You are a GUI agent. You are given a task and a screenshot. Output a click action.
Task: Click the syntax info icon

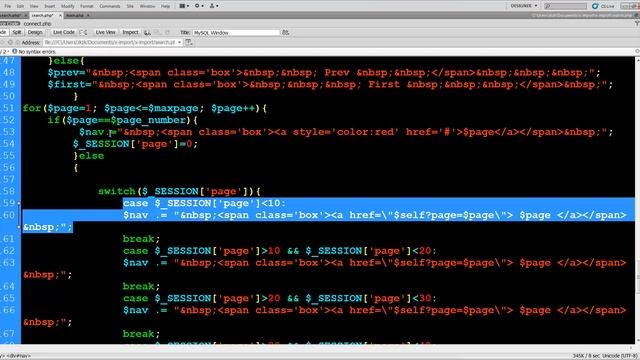coord(14,51)
